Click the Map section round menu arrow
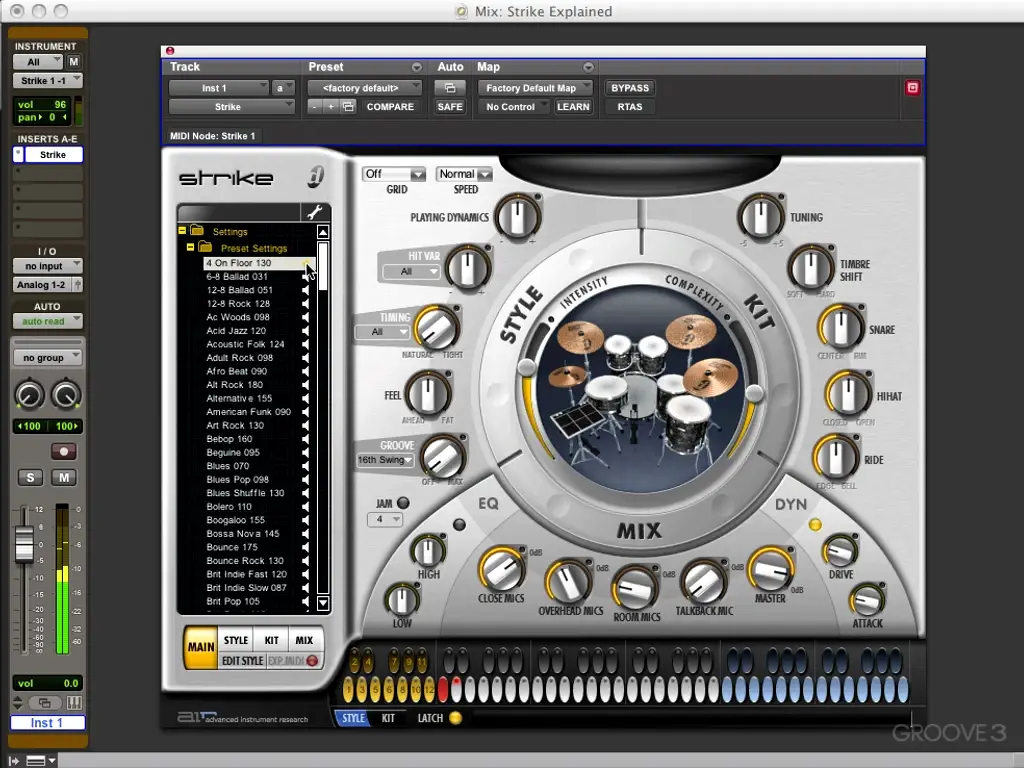This screenshot has height=768, width=1024. click(588, 67)
